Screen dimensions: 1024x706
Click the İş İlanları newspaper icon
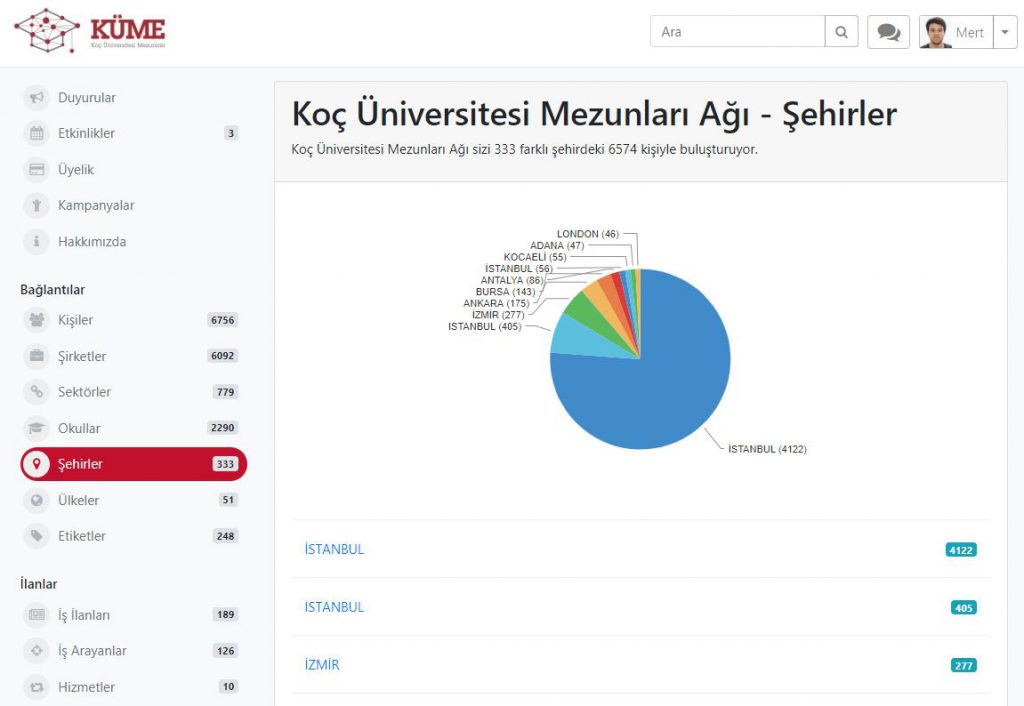pos(37,615)
